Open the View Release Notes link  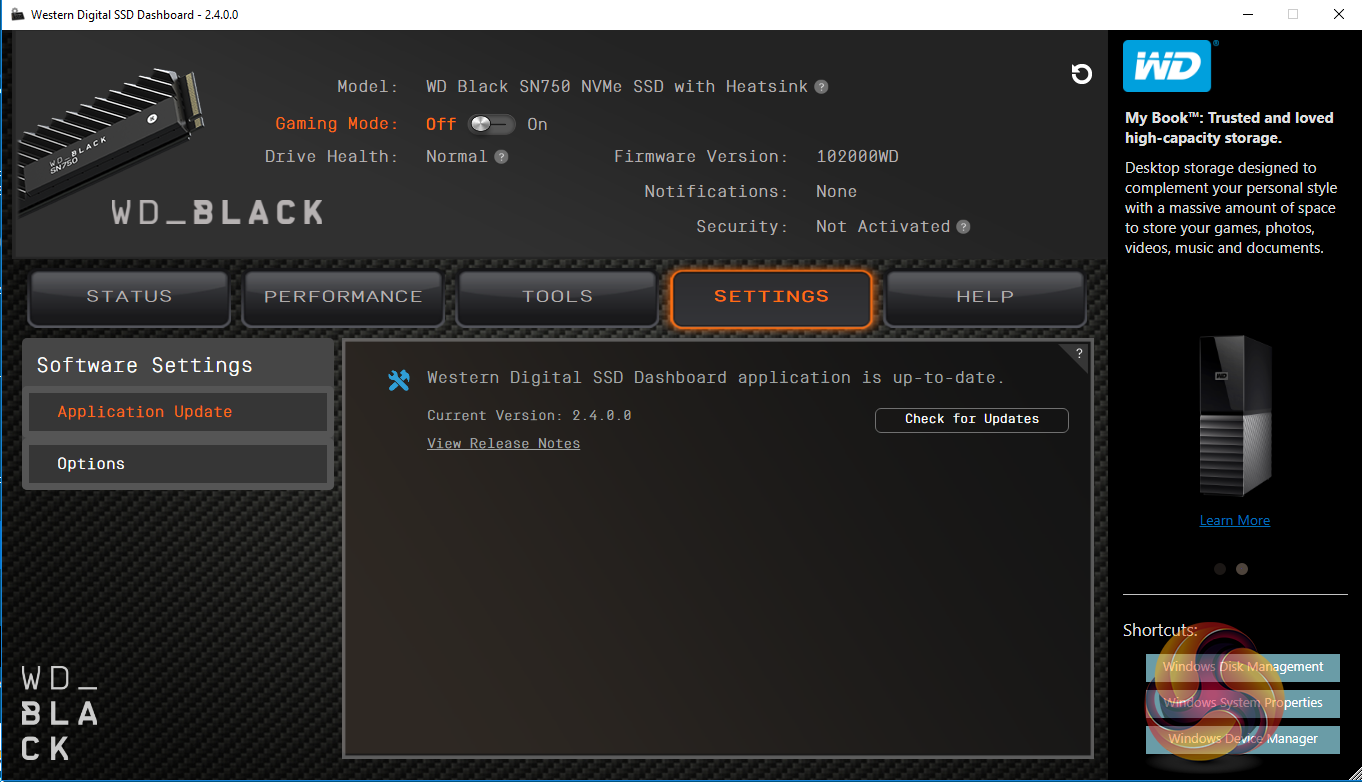[x=504, y=444]
